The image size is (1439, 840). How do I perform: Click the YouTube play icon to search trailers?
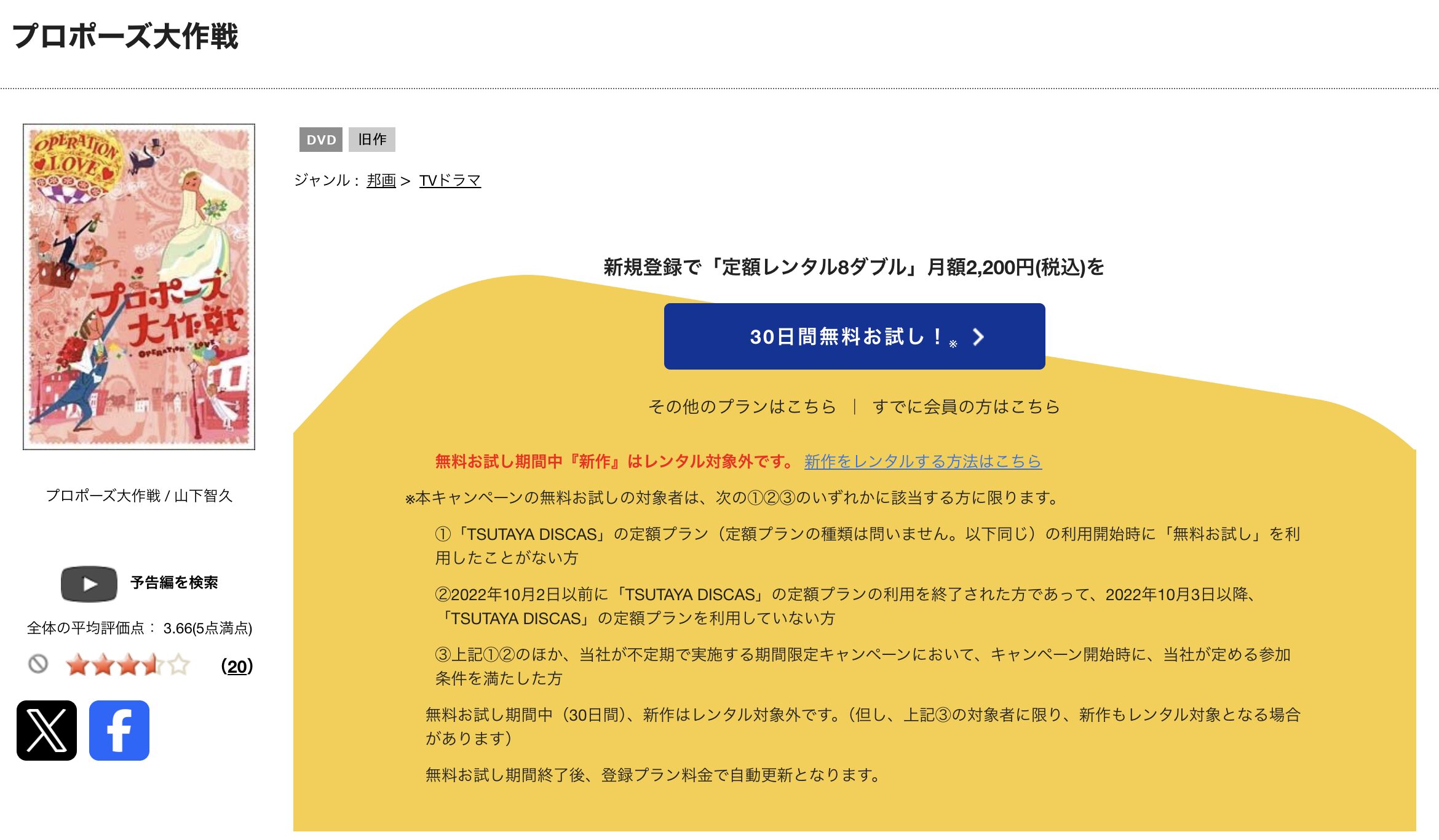88,583
